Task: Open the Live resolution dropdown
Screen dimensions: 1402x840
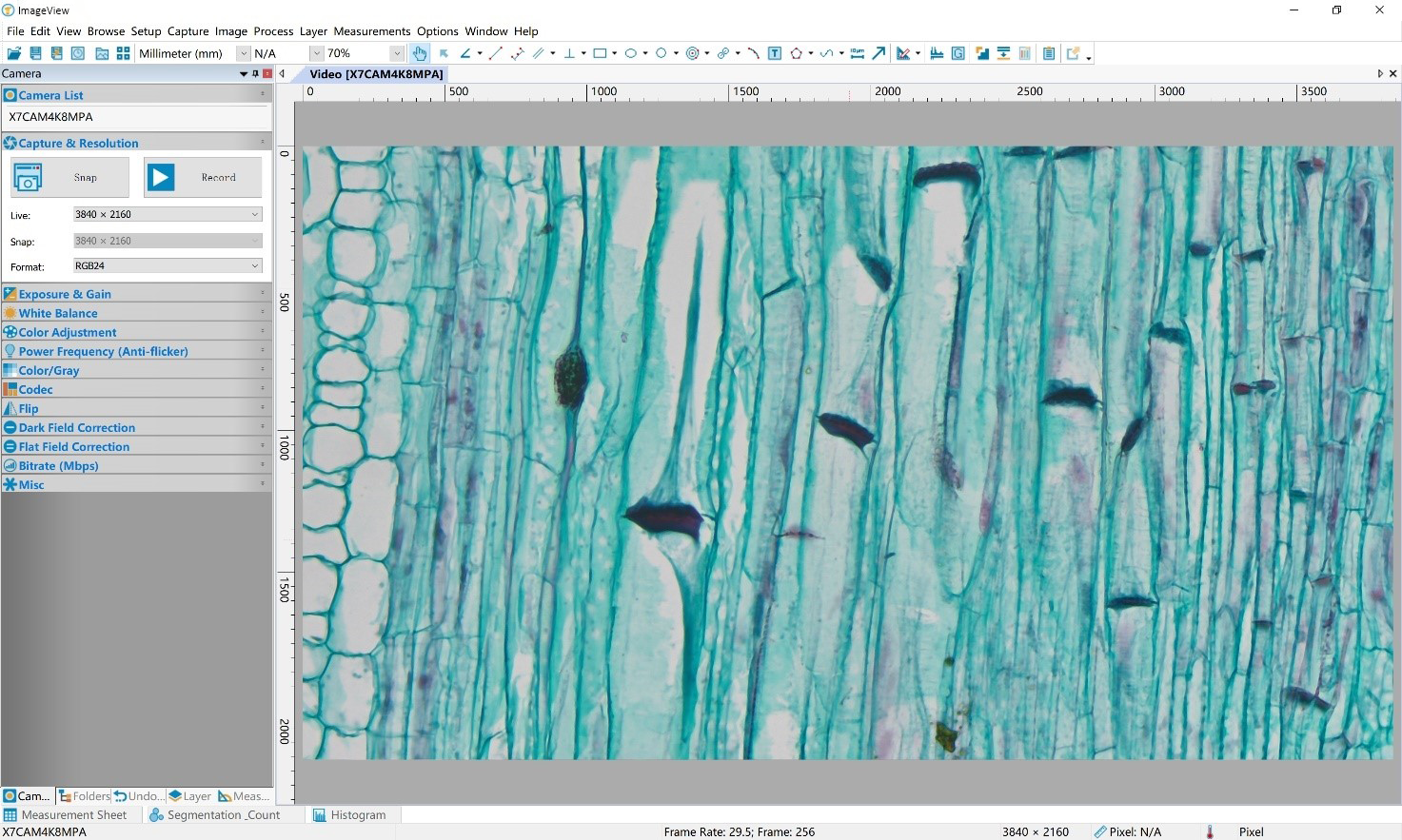Action: click(168, 215)
